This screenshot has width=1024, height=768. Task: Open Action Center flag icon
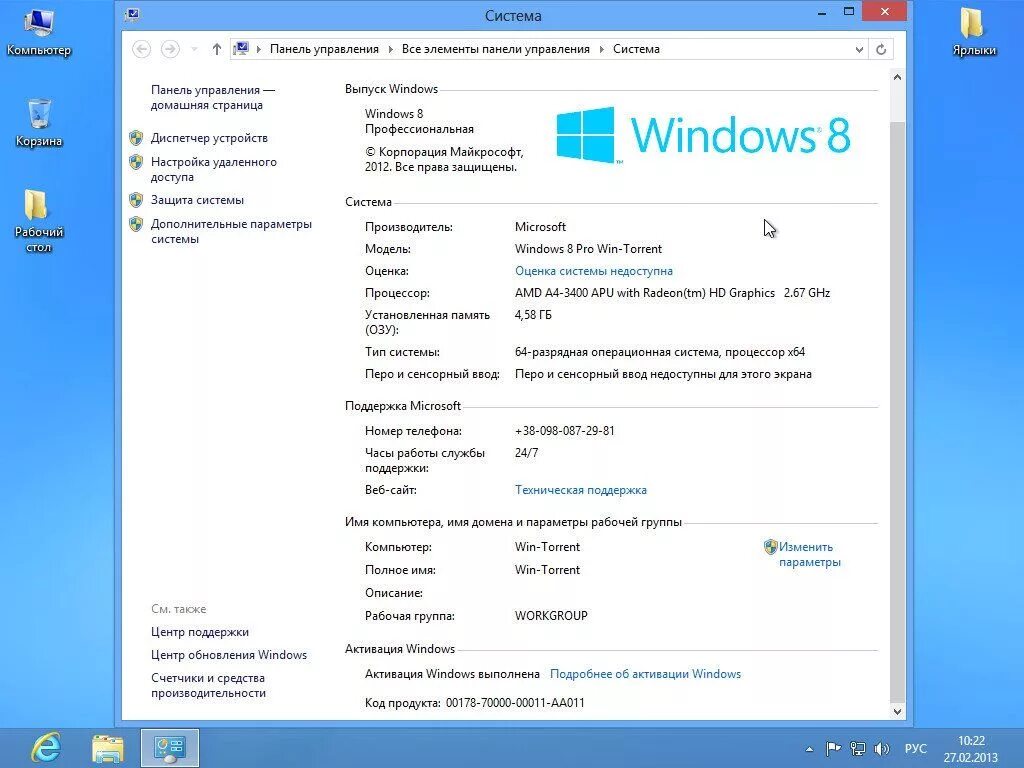(833, 748)
